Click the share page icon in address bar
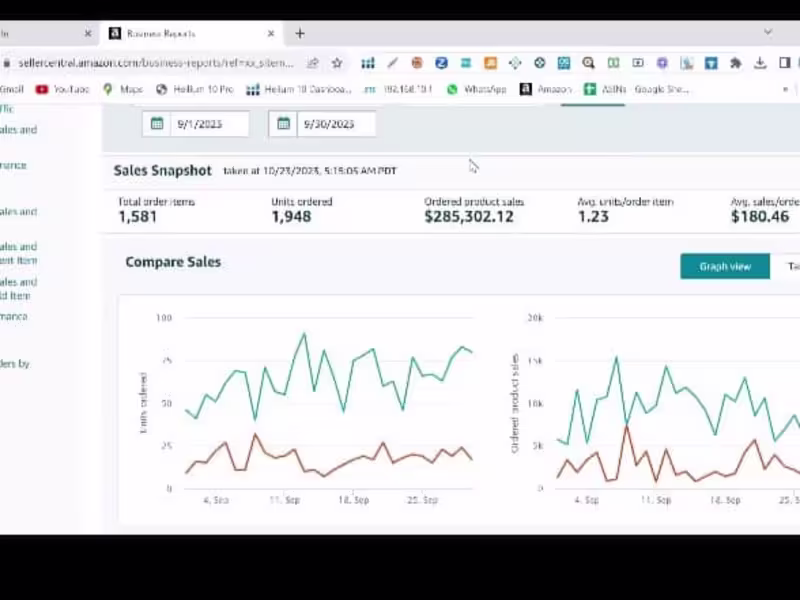The image size is (800, 600). click(x=312, y=63)
